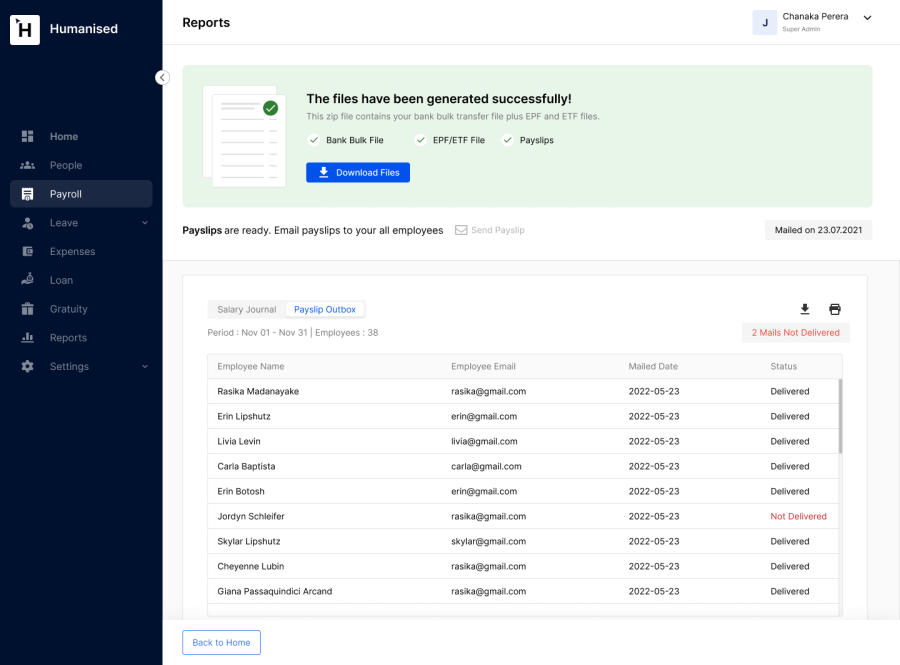The height and width of the screenshot is (665, 900).
Task: Click the Humanised H logo icon
Action: coord(25,29)
